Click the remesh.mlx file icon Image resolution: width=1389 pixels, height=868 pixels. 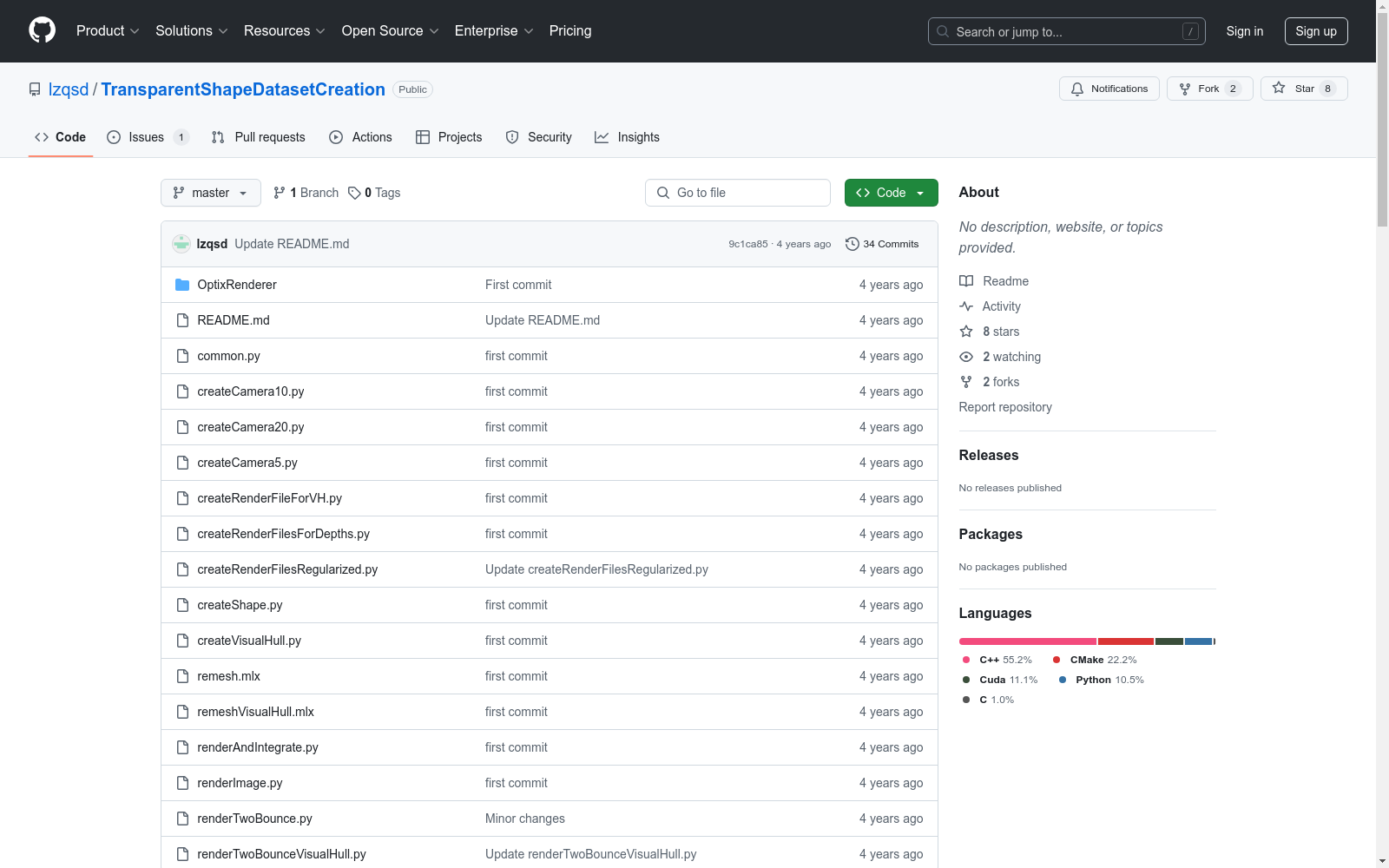[182, 676]
